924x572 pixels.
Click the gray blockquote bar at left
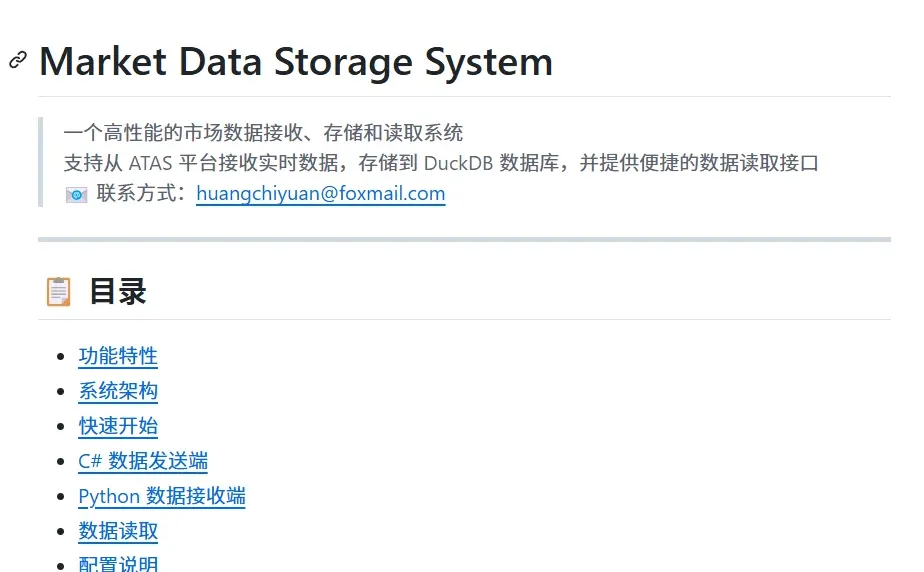pos(41,162)
